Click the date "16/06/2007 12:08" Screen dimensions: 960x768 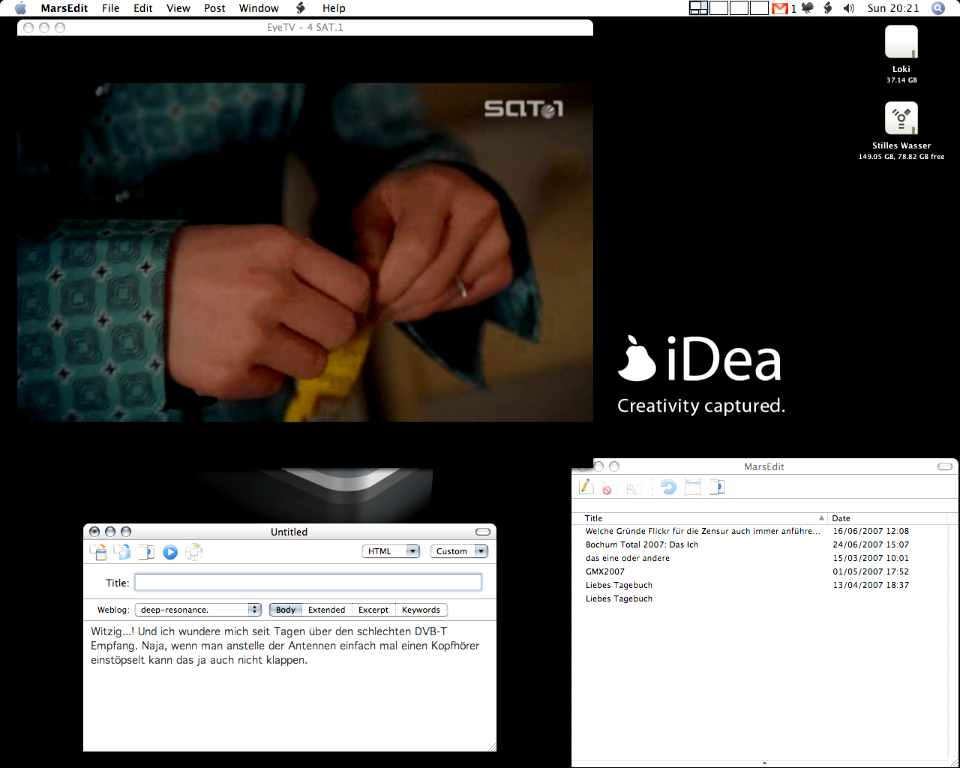pyautogui.click(x=871, y=531)
